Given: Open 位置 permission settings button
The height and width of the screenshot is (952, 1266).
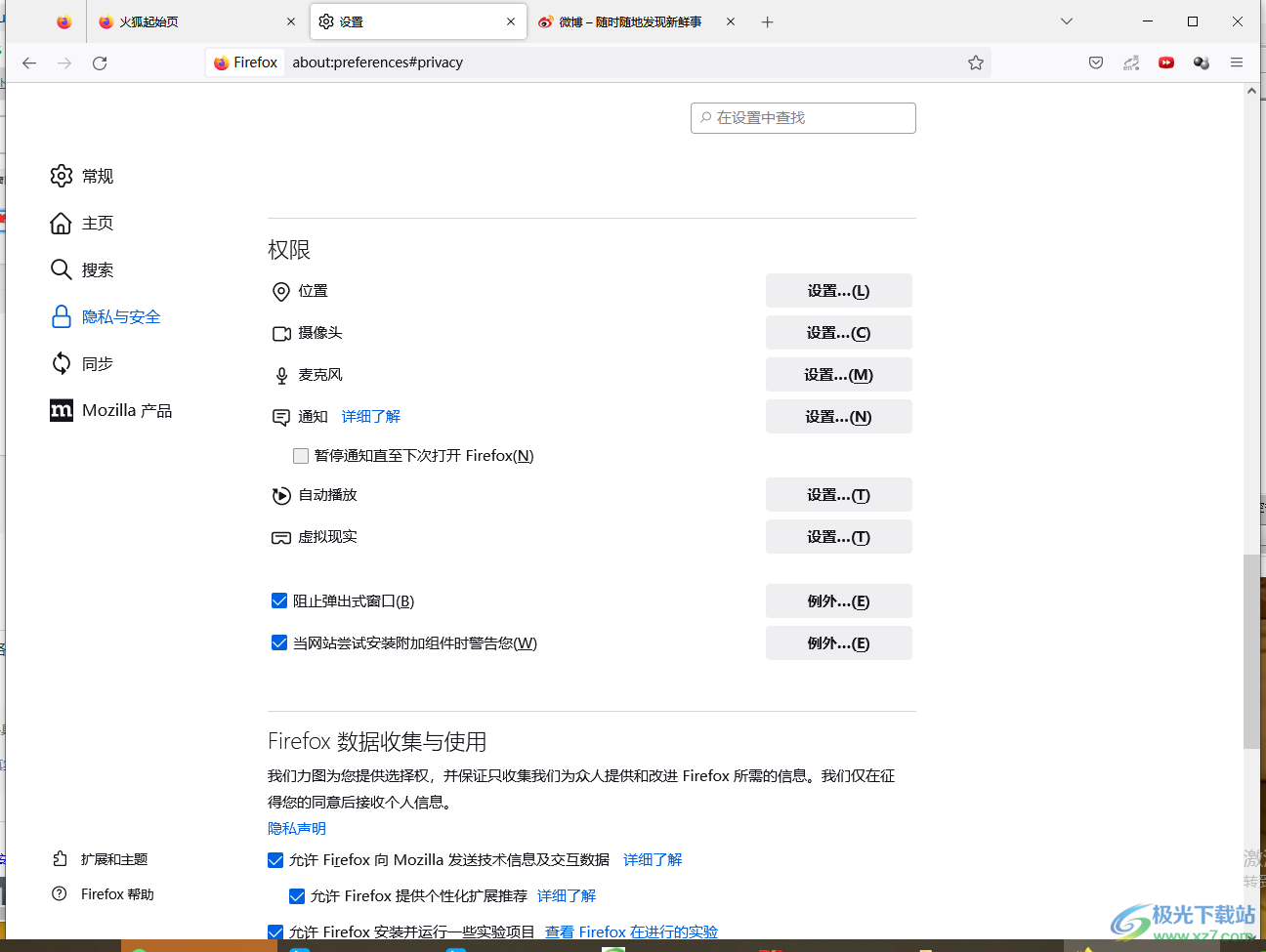Looking at the screenshot, I should pyautogui.click(x=839, y=291).
